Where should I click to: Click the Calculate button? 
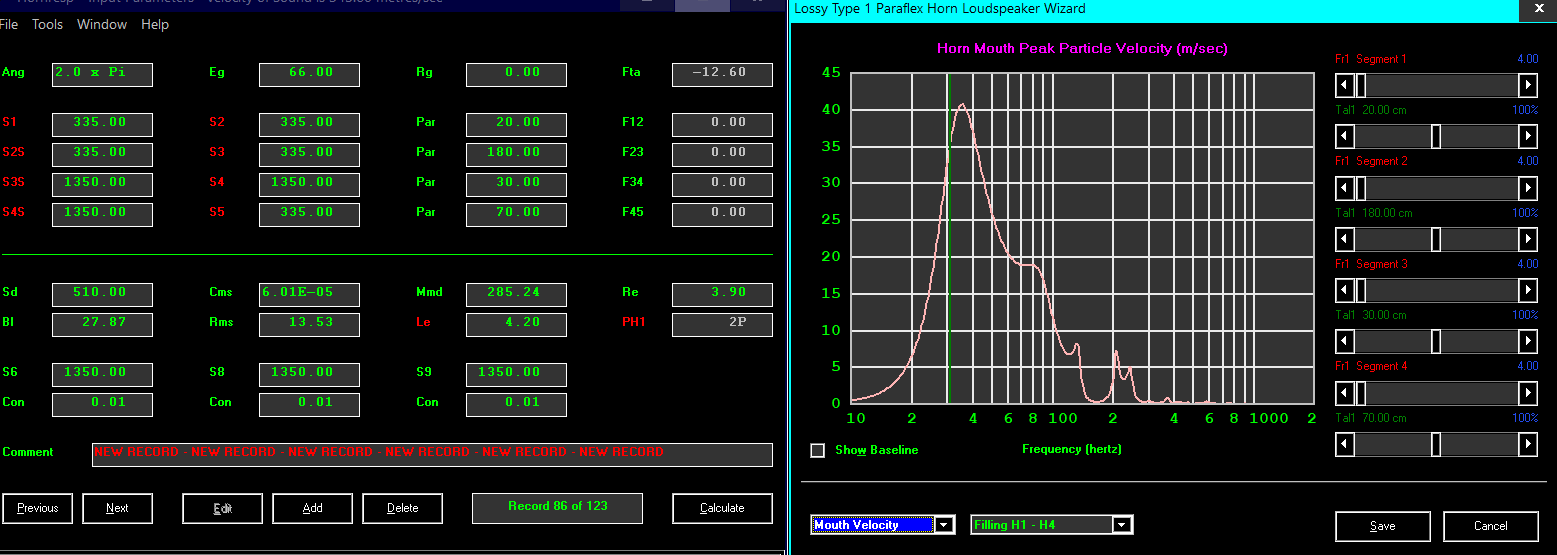point(722,508)
